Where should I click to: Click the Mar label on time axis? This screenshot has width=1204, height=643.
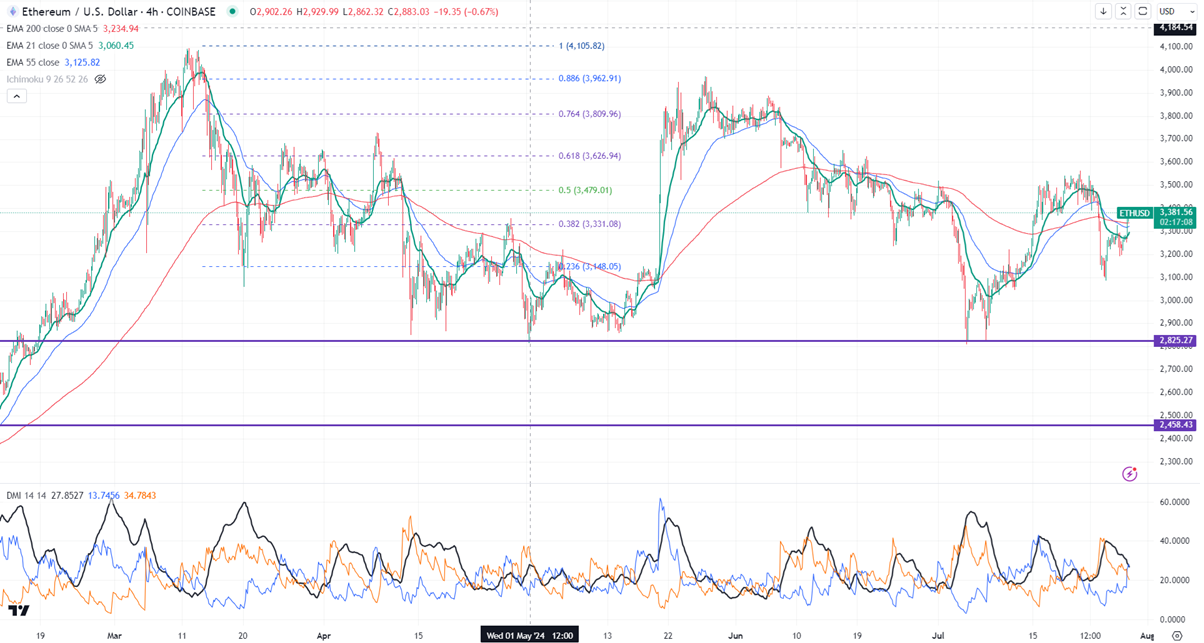coord(114,635)
